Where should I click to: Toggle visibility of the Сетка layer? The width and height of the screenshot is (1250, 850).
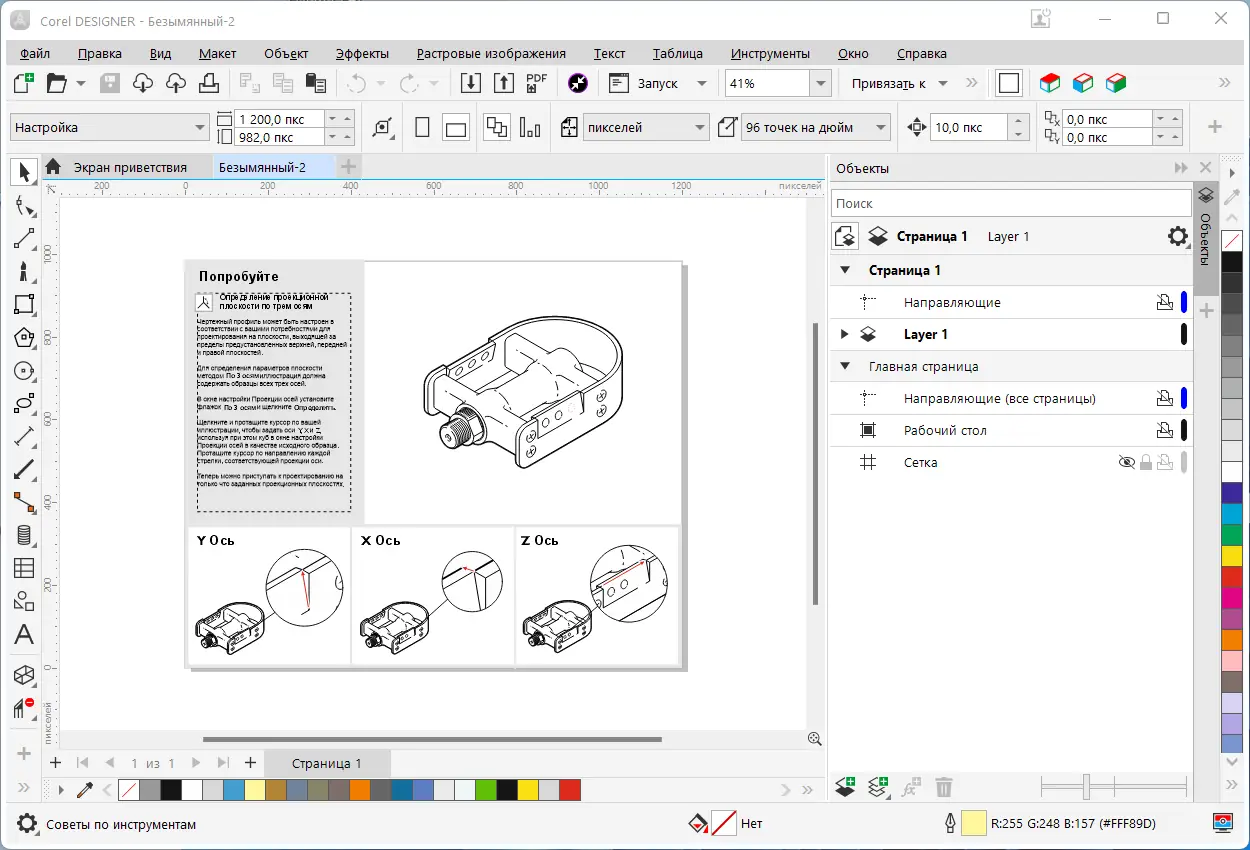(1127, 463)
